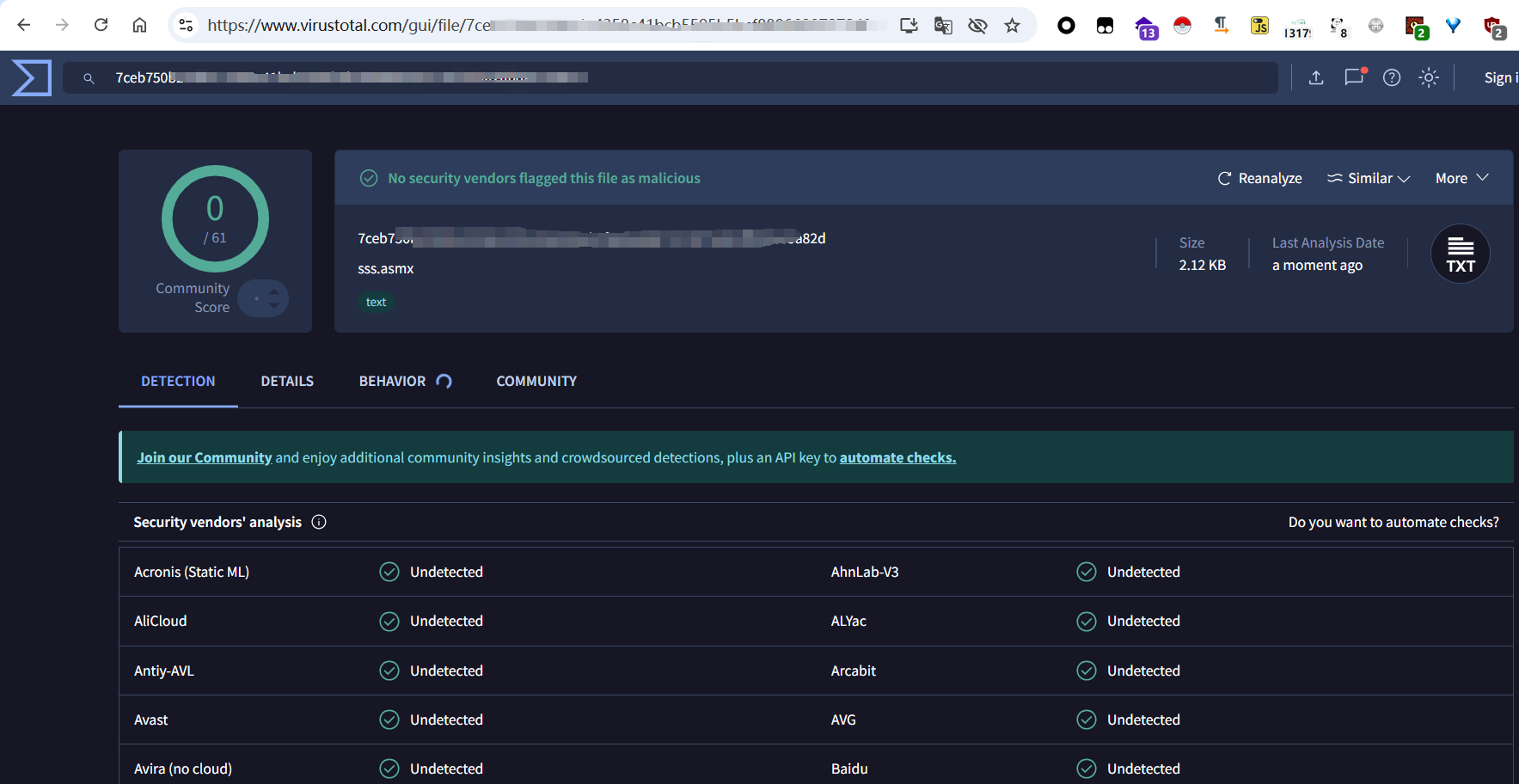Click Do you want to automate checks?
Screen dimensions: 1519x784
1393,522
